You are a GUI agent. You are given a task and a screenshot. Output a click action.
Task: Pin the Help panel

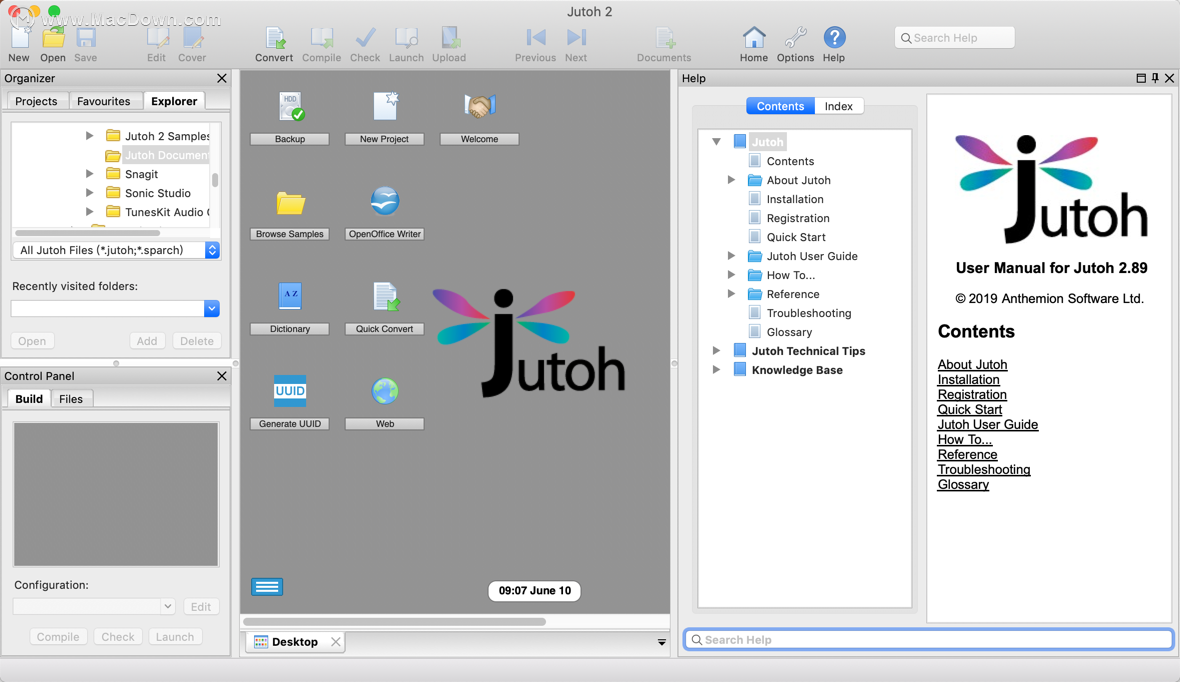(x=1155, y=78)
